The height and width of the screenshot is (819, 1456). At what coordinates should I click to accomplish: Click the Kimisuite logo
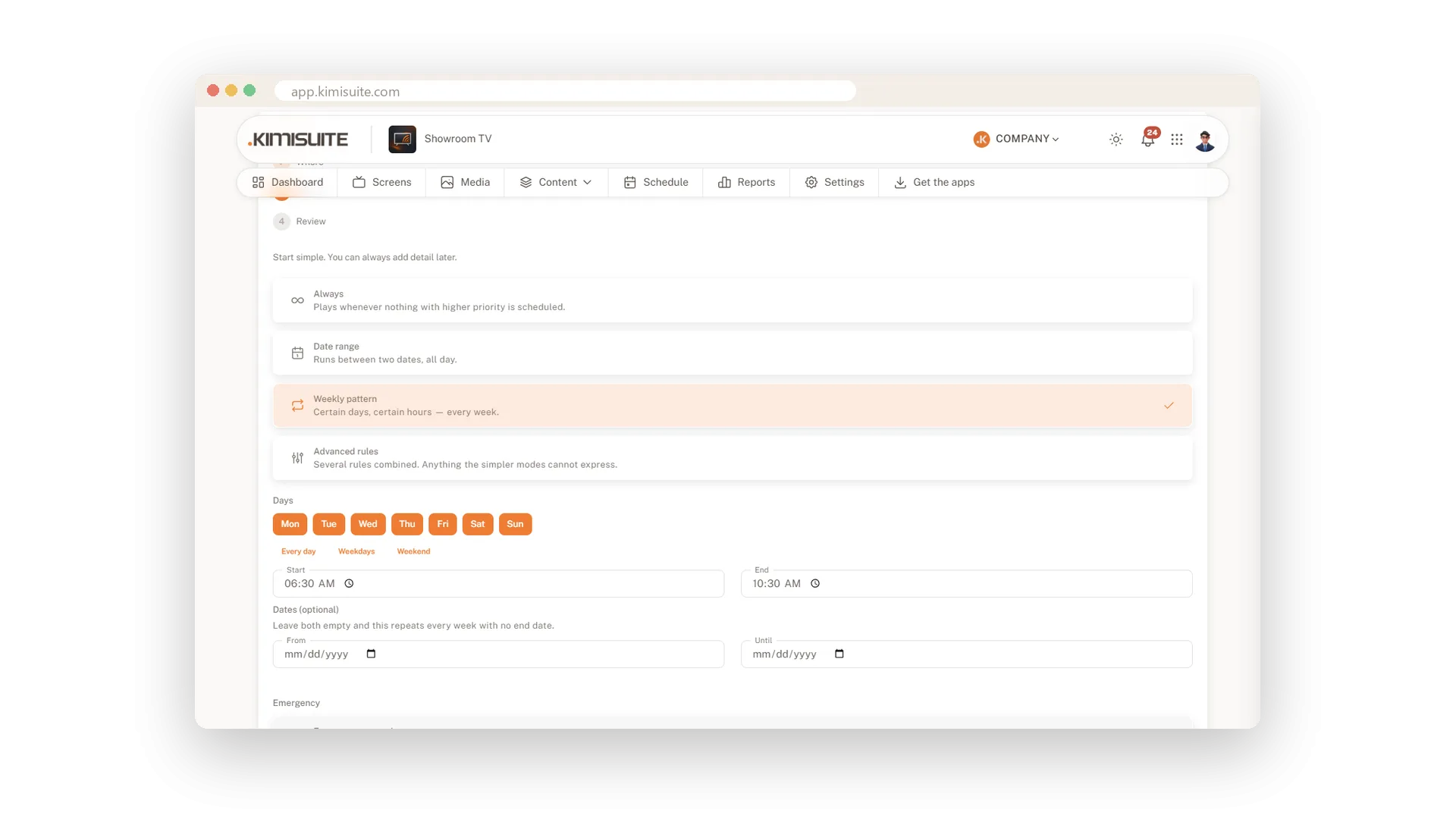click(x=298, y=139)
